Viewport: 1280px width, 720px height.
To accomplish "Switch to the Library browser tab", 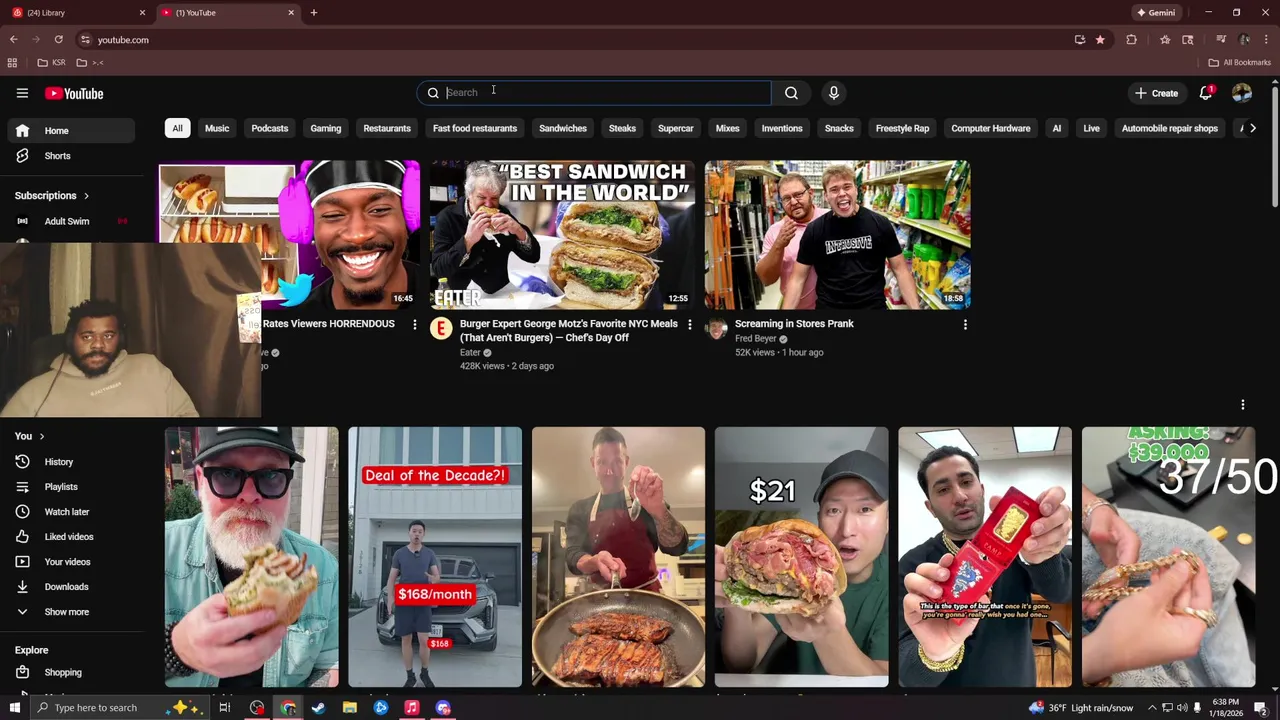I will coord(77,13).
